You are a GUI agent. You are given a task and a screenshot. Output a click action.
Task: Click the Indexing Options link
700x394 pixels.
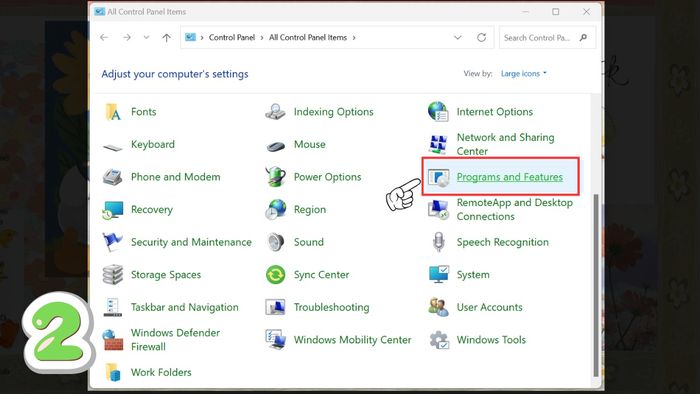point(333,112)
